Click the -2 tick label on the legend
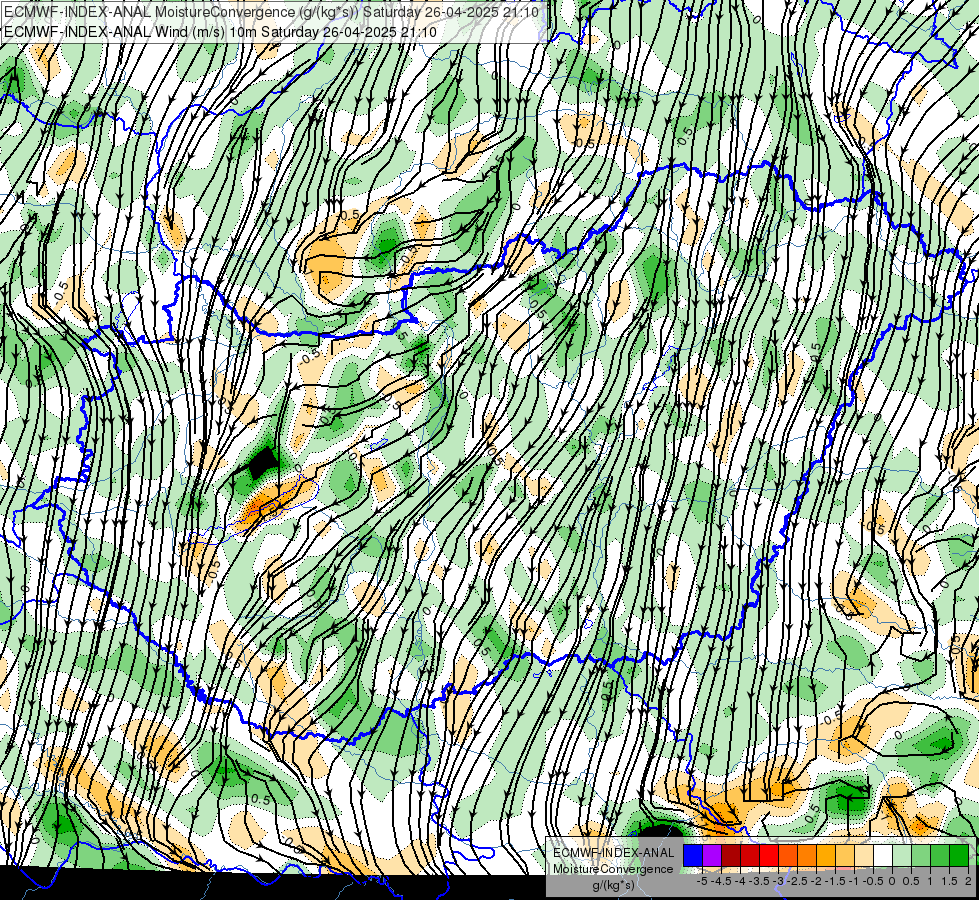The height and width of the screenshot is (900, 979). pos(816,881)
